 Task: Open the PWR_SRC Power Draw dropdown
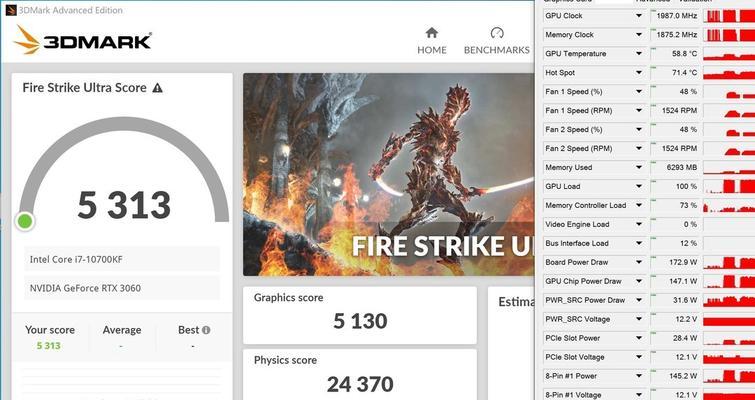tap(639, 300)
